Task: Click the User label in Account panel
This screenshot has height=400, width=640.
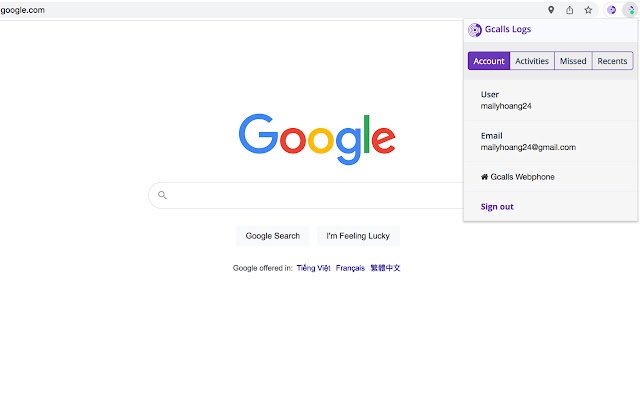Action: (490, 94)
